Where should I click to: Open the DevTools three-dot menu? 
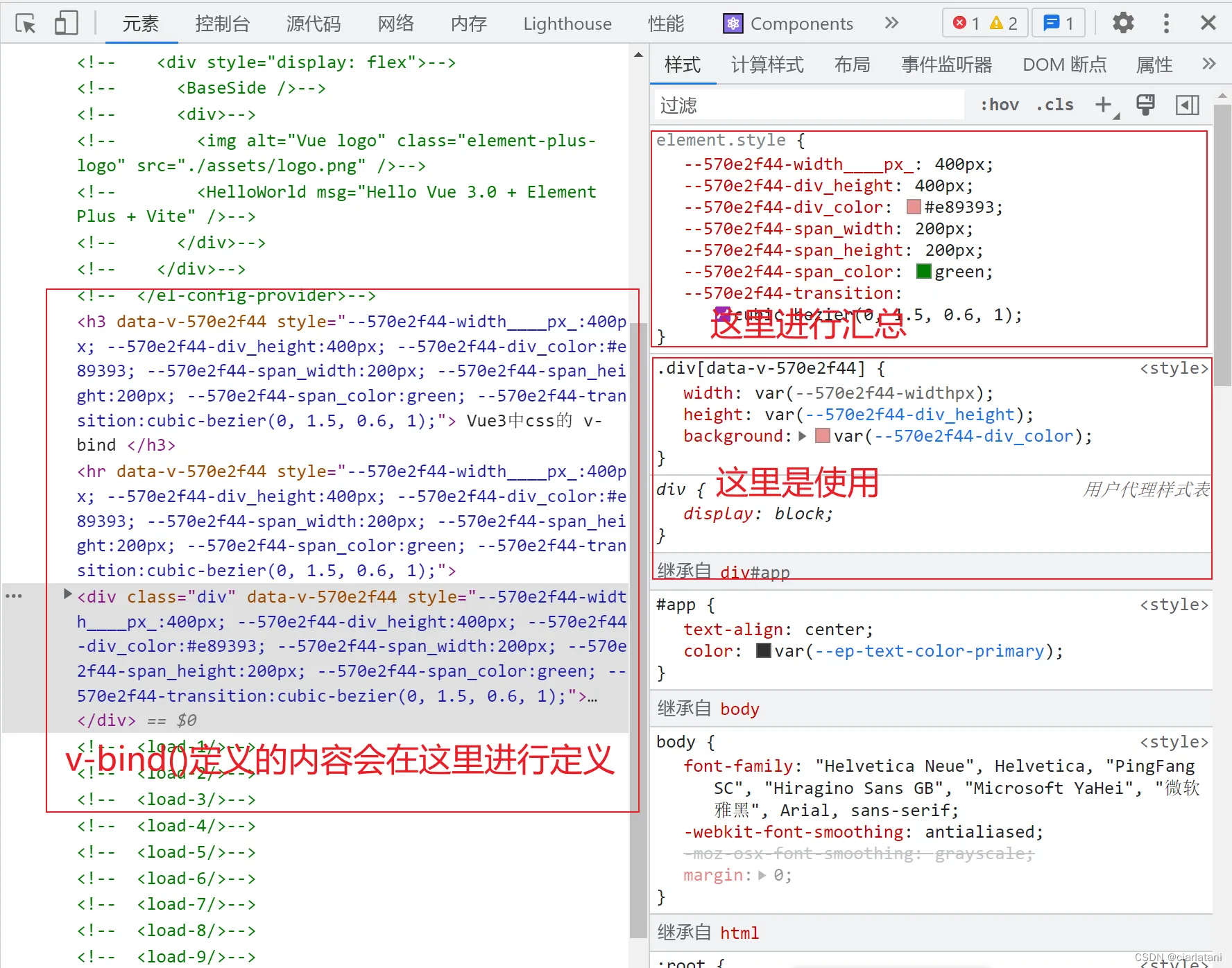pos(1166,24)
